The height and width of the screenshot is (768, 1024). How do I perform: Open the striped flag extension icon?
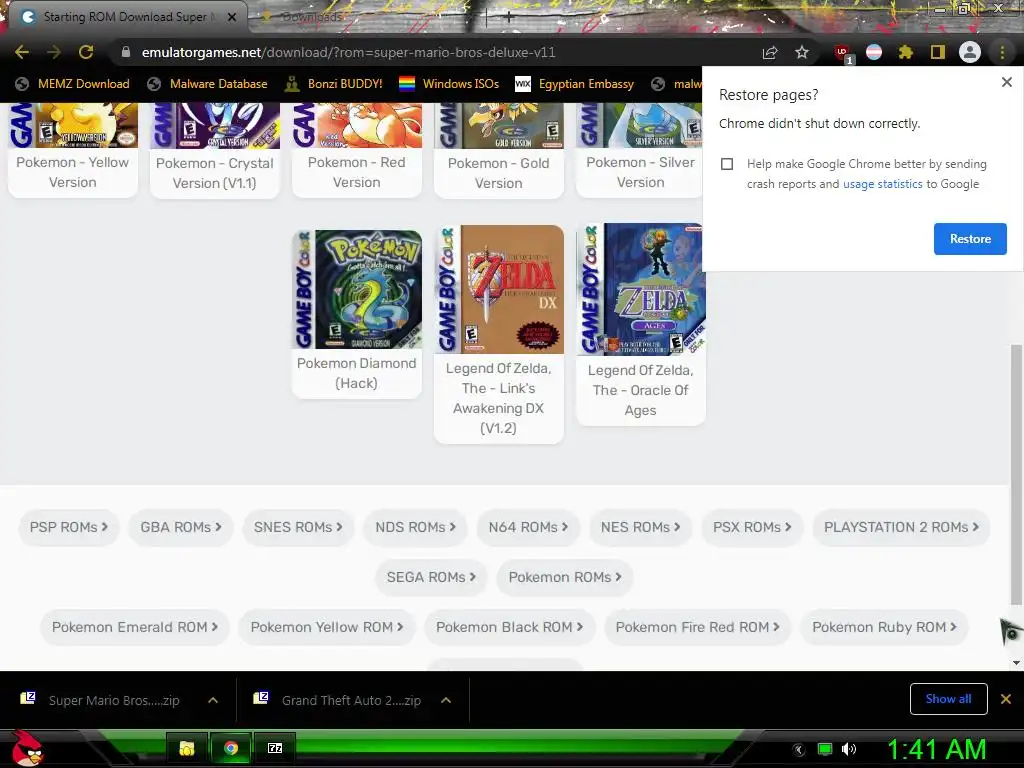click(x=874, y=52)
